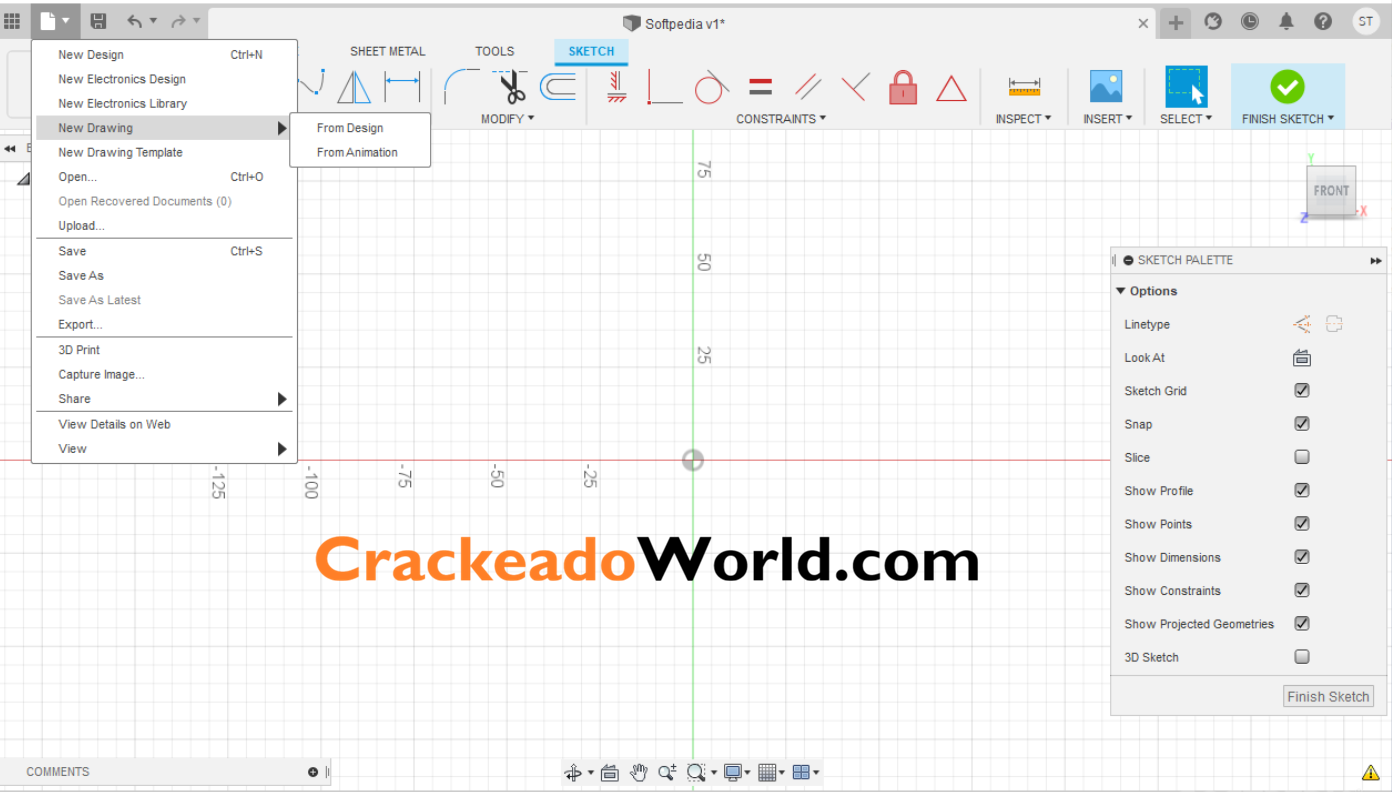Uncheck the Snap option
Viewport: 1392px width, 792px height.
1302,424
